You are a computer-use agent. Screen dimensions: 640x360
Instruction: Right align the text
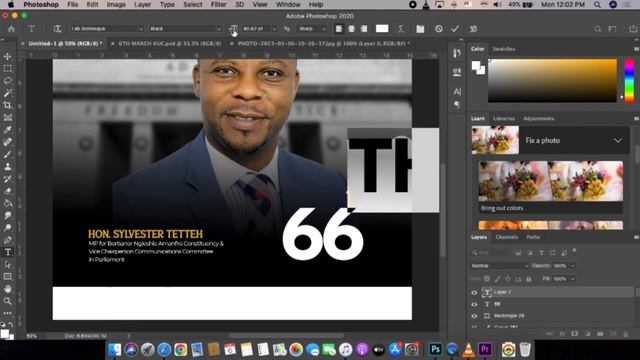[364, 29]
